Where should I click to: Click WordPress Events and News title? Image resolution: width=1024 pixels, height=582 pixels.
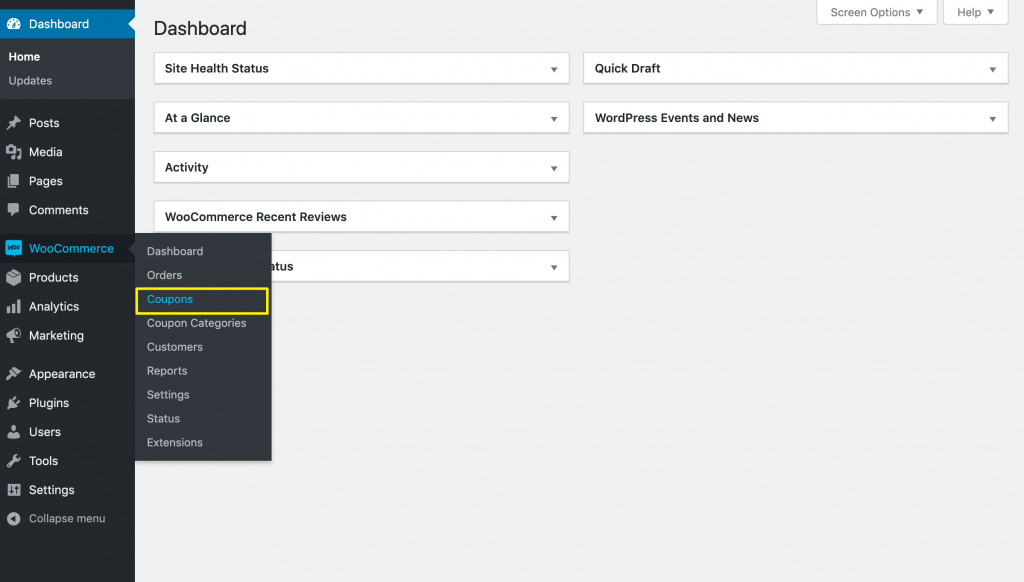click(677, 118)
